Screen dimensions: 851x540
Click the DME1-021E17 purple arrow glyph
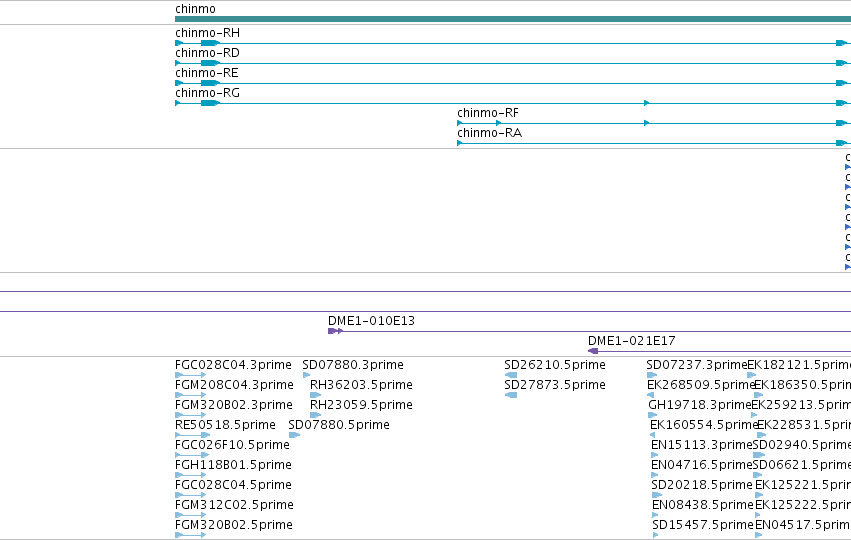coord(593,351)
